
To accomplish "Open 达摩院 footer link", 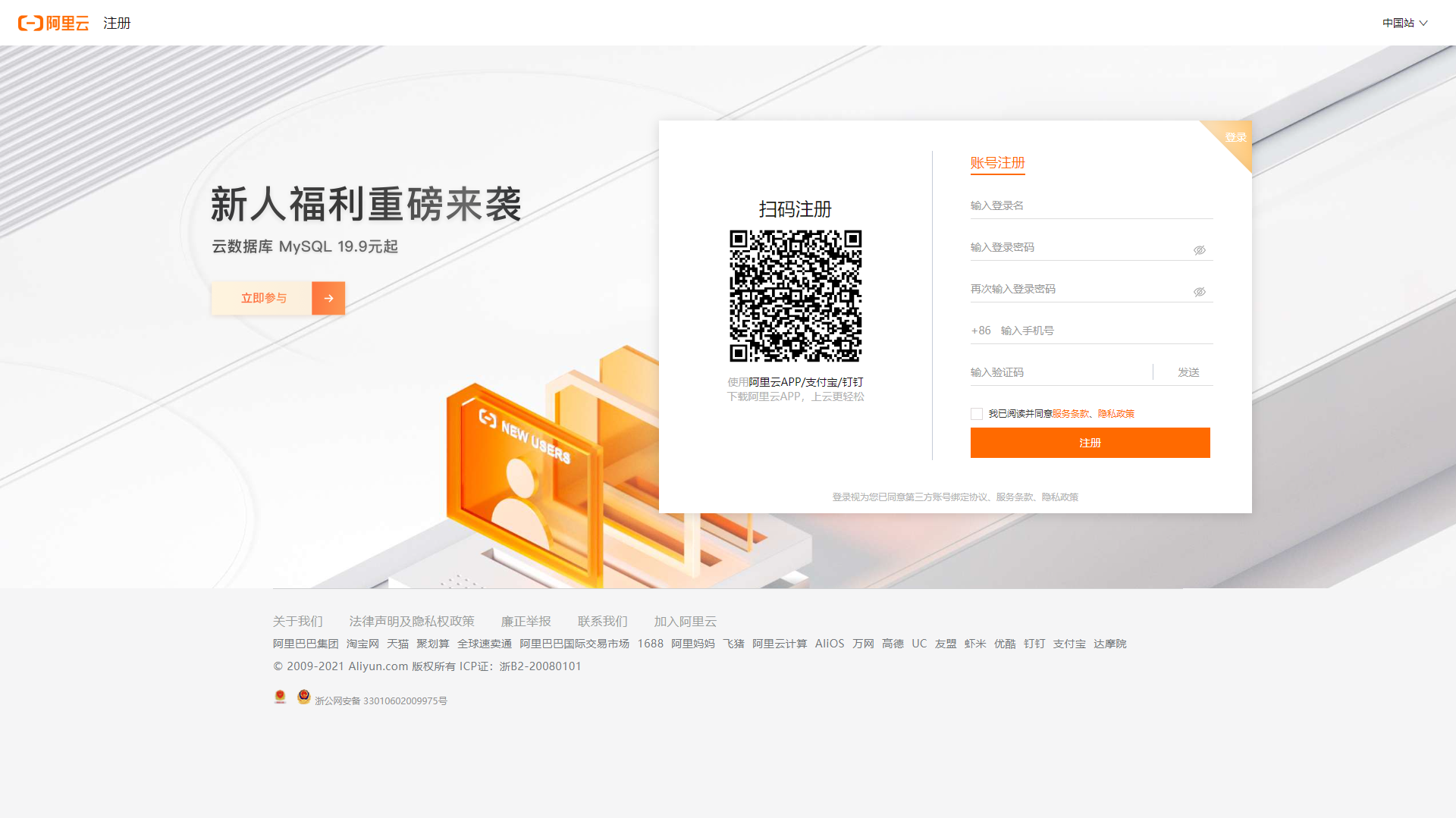I will 1110,644.
